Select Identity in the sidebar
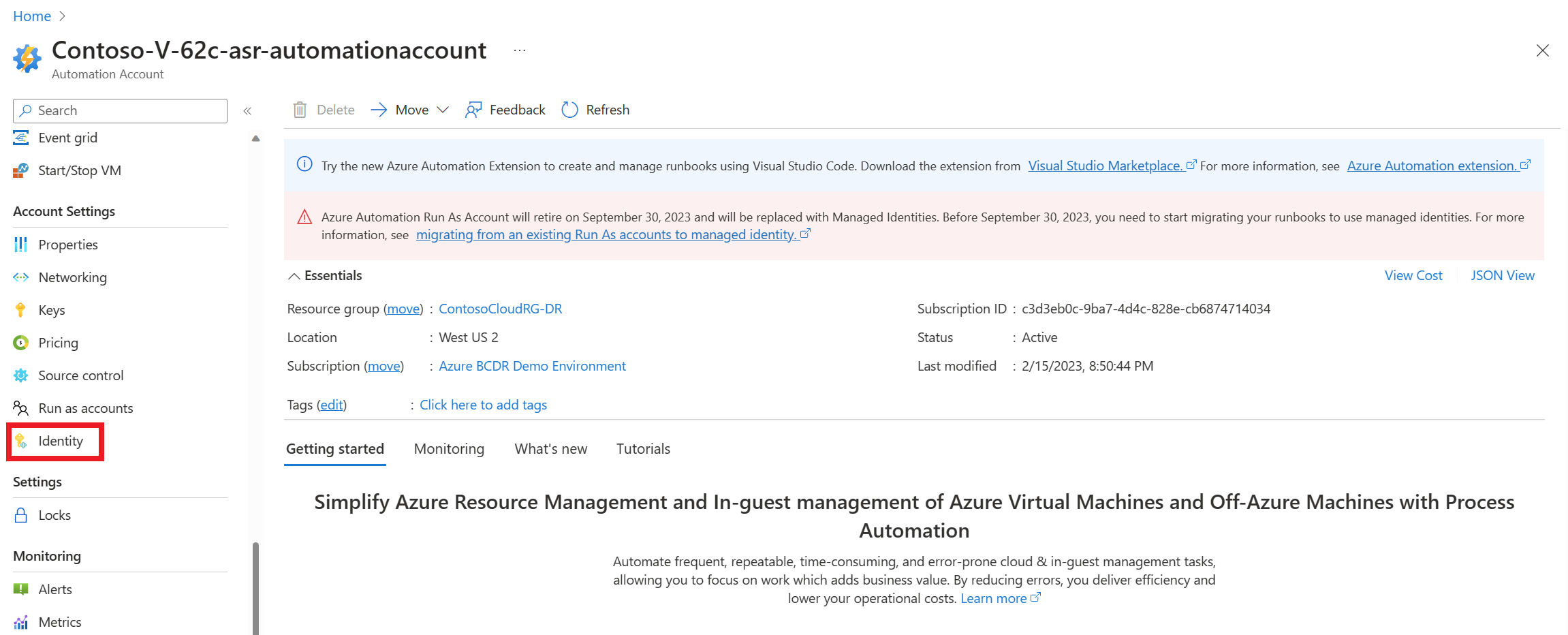Viewport: 1568px width, 635px height. tap(60, 442)
